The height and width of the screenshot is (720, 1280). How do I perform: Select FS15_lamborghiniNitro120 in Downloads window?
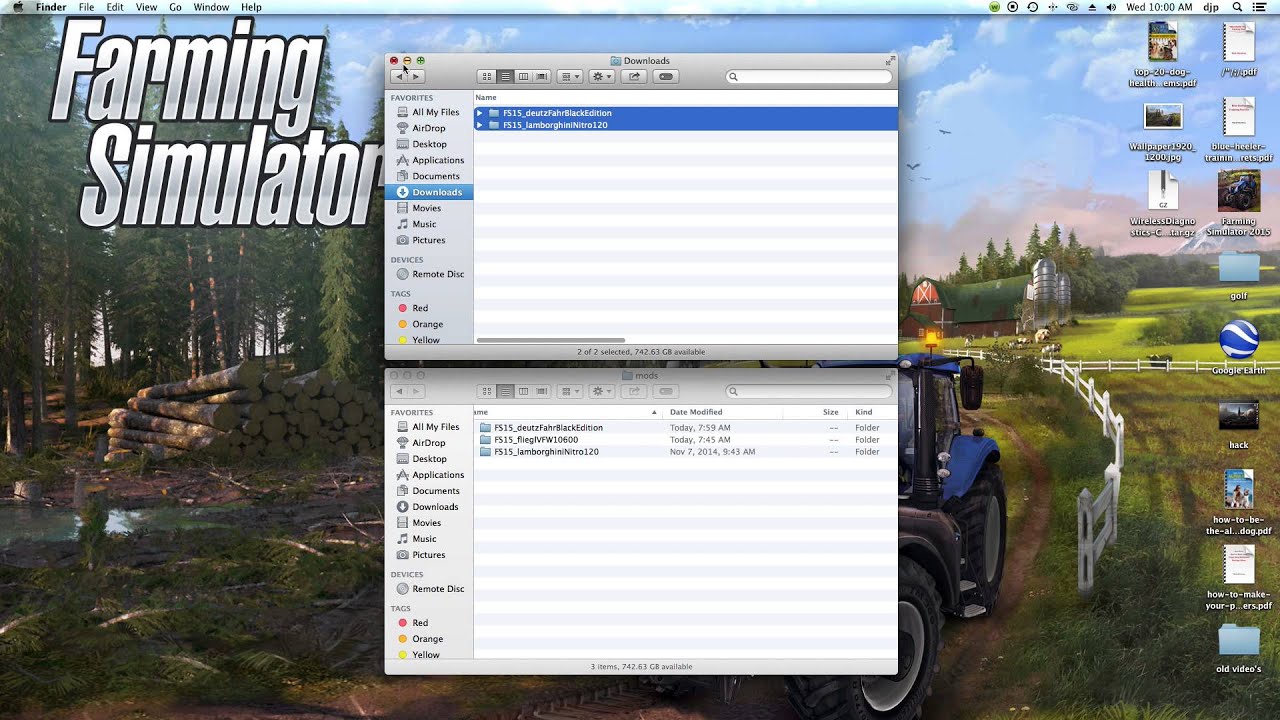pos(686,125)
